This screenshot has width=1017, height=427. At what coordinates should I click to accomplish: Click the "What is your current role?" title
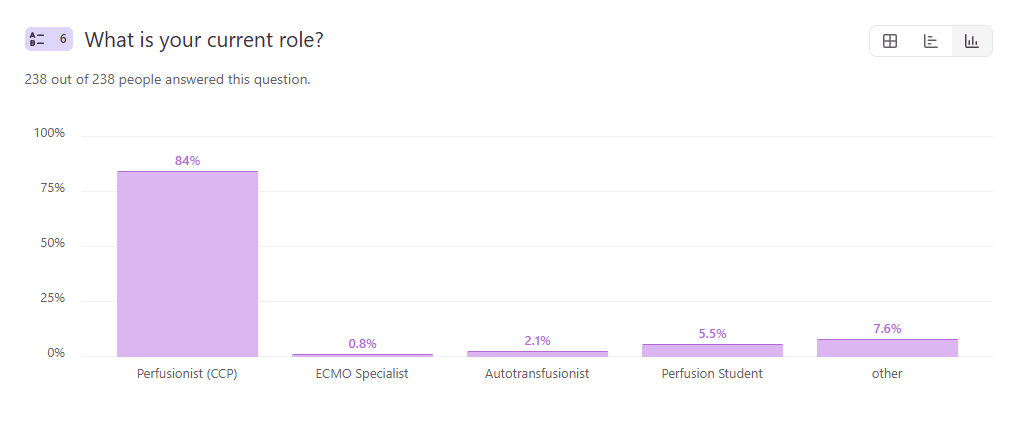(203, 40)
